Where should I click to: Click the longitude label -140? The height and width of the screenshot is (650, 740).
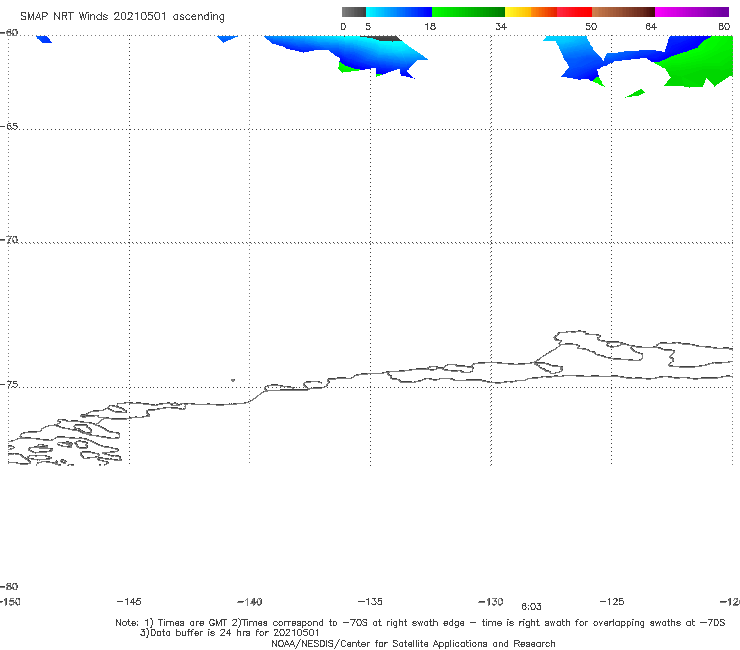pos(250,602)
